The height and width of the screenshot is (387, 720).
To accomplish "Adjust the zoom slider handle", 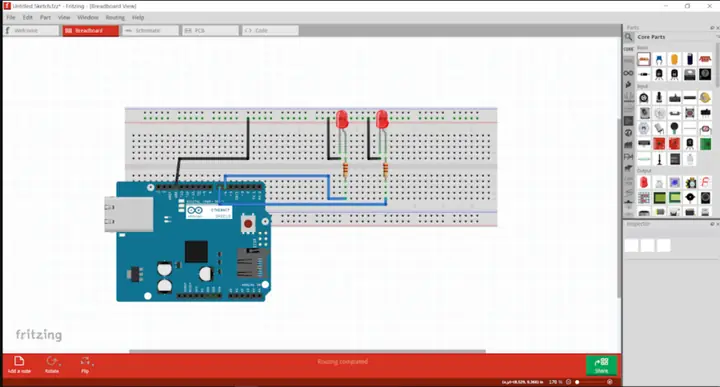I will pos(577,382).
